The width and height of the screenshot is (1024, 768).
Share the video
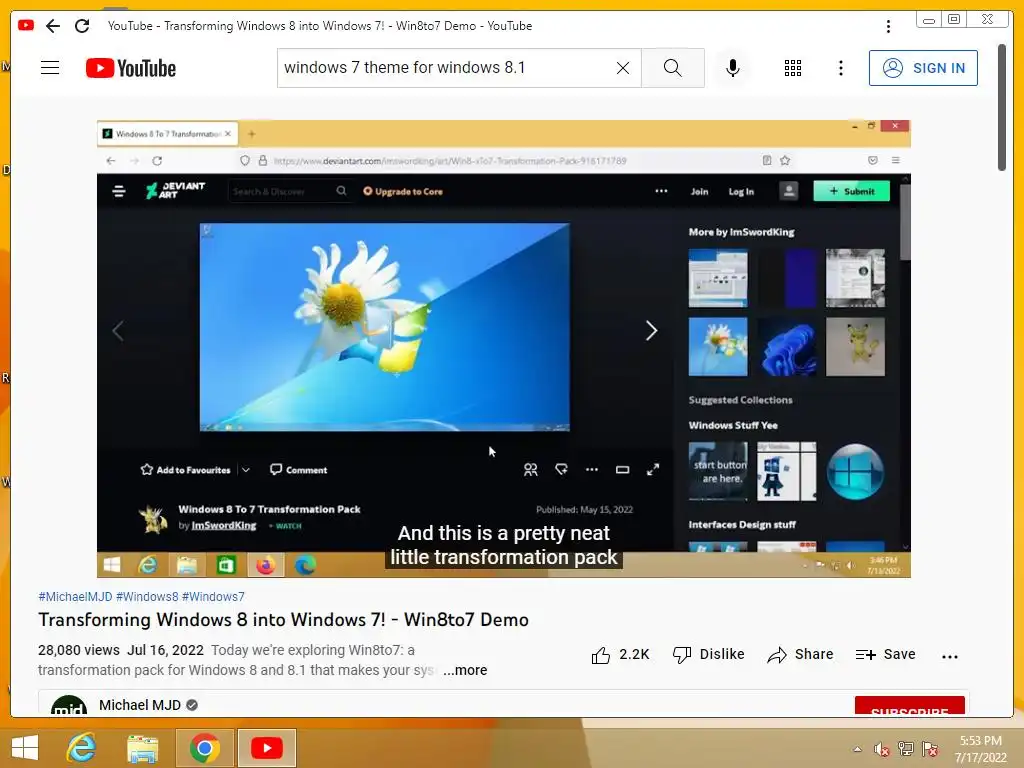800,654
